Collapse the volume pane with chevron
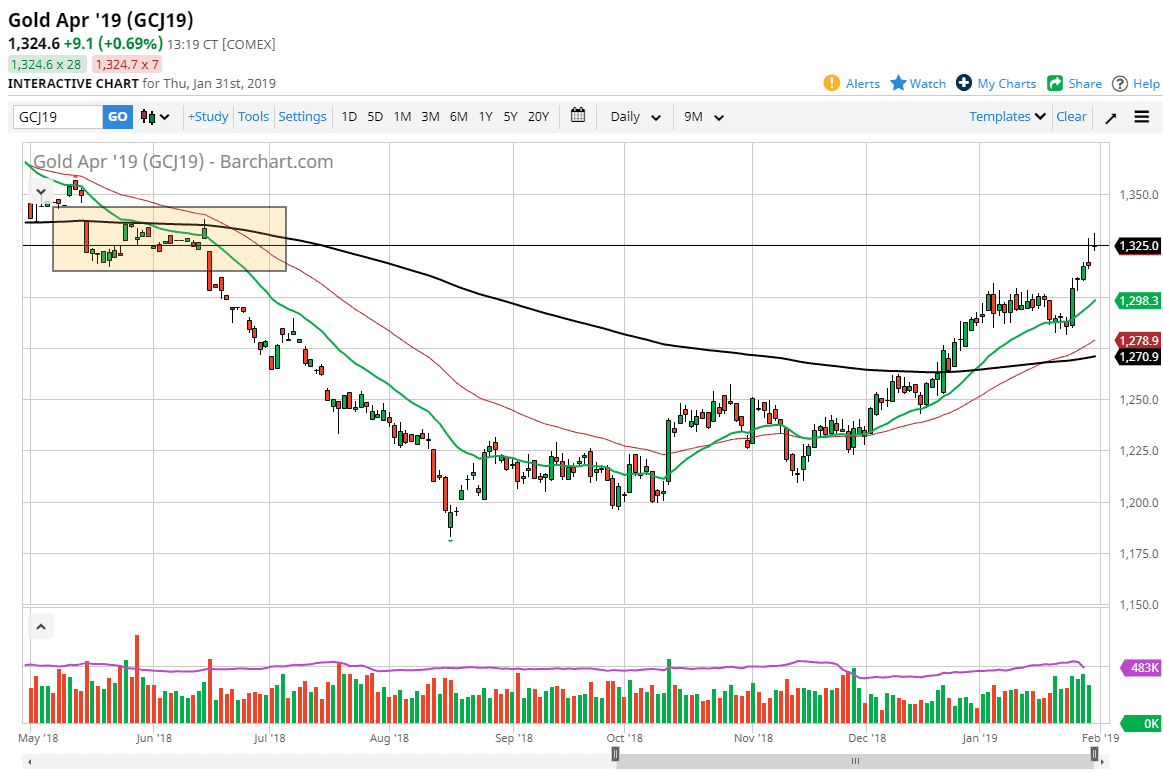1163x773 pixels. (x=41, y=627)
